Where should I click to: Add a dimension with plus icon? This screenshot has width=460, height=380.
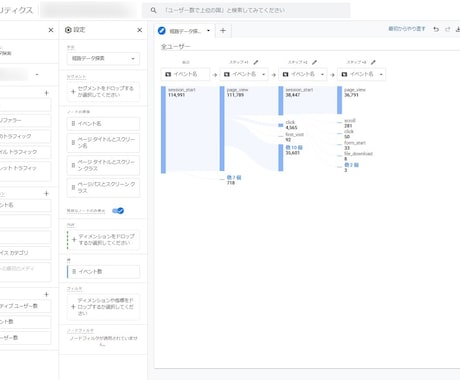point(46,193)
